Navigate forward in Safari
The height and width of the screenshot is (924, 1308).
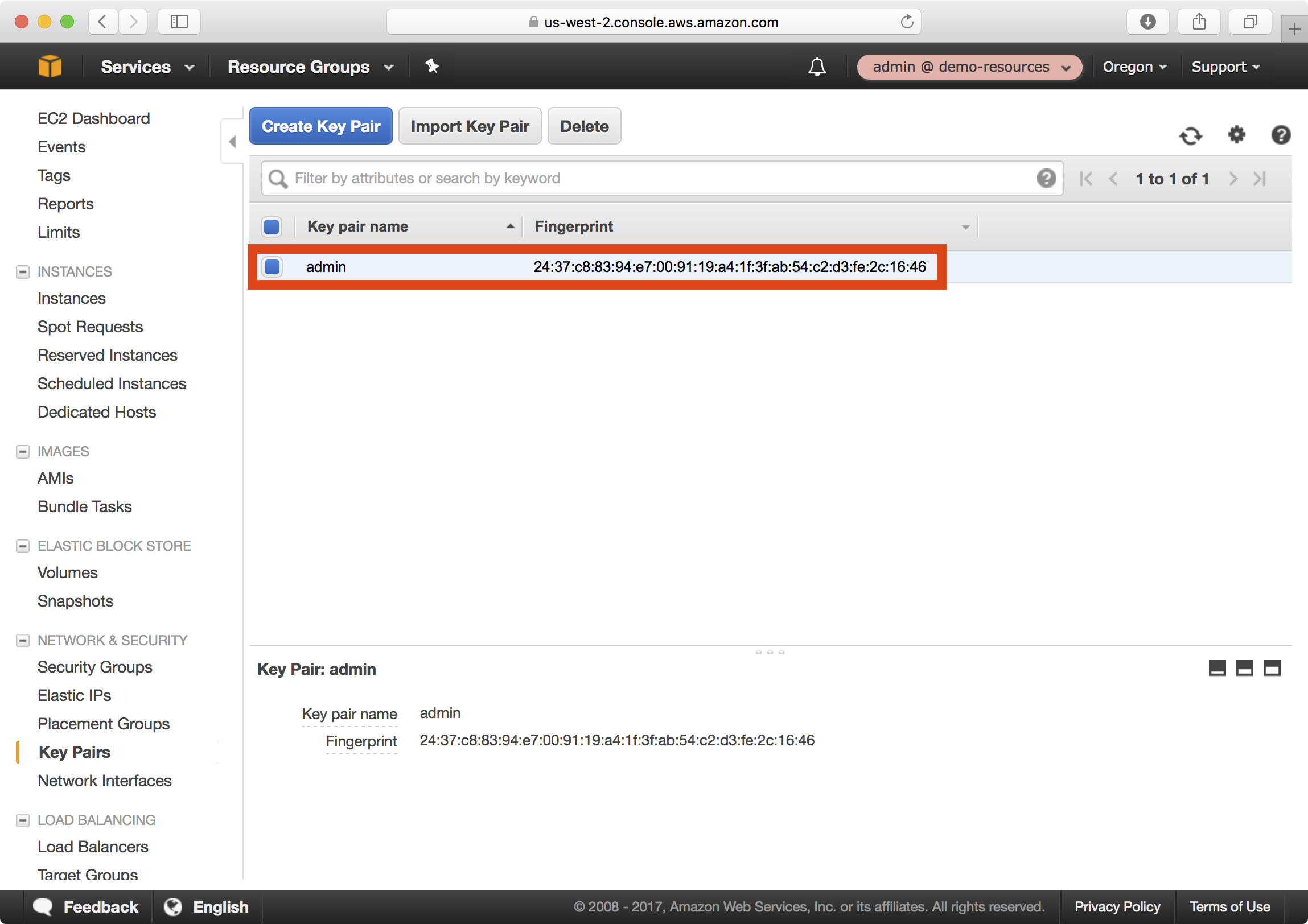point(133,22)
